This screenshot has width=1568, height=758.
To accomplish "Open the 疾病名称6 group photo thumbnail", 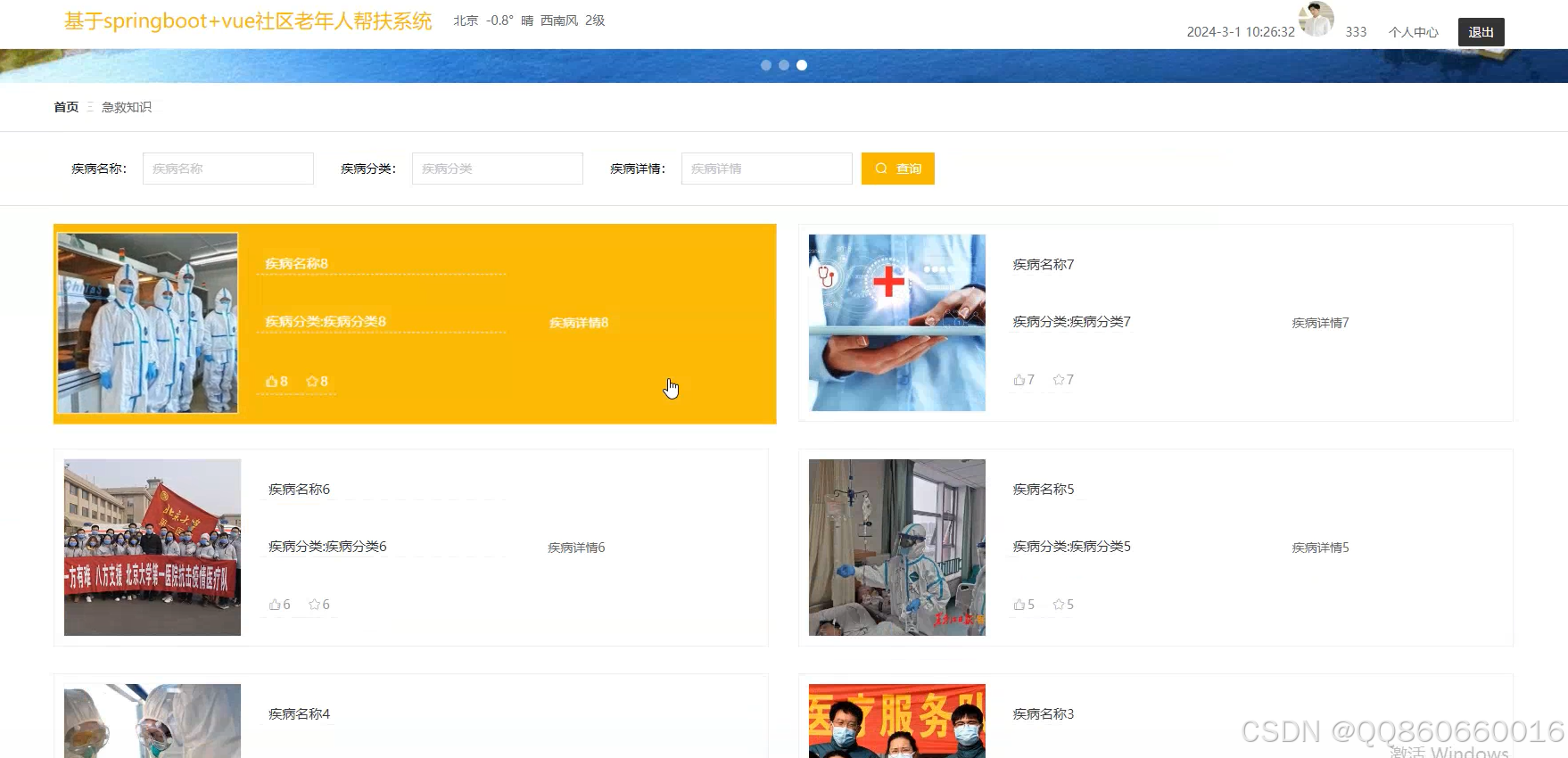I will point(153,548).
